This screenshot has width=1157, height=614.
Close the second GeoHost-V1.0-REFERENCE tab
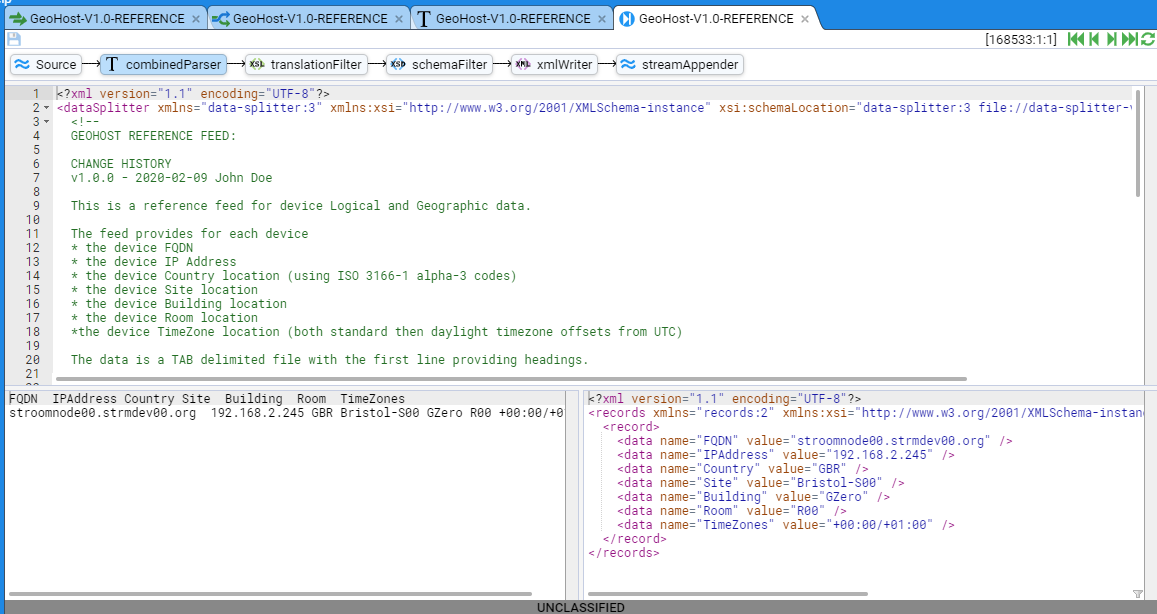(x=399, y=19)
